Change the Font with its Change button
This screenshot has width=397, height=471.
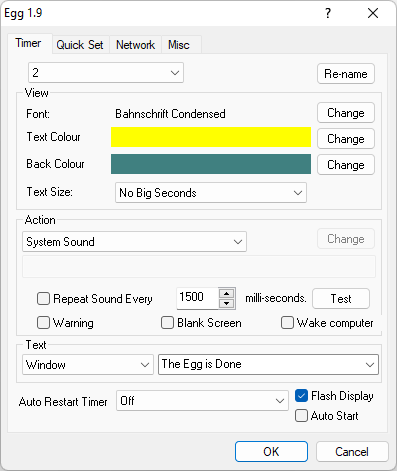[x=346, y=113]
